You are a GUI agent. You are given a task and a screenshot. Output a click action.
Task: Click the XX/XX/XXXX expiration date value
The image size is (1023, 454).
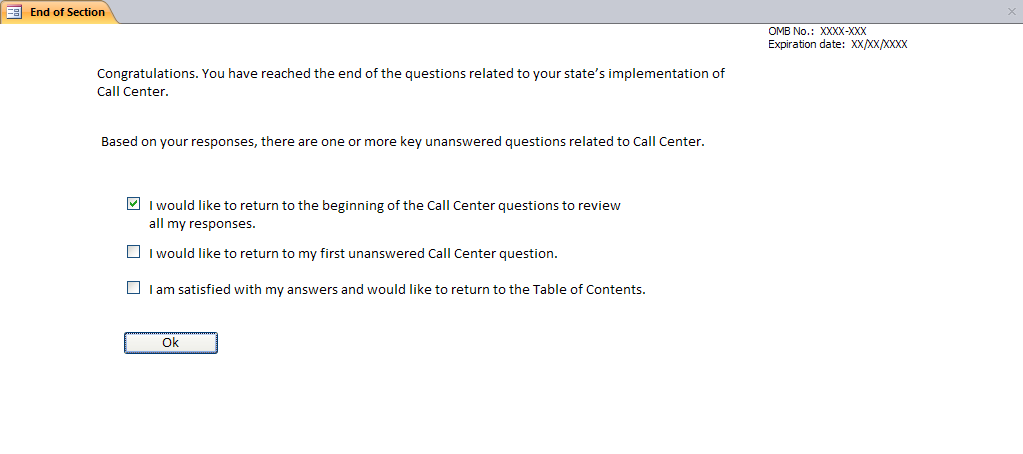pyautogui.click(x=879, y=44)
